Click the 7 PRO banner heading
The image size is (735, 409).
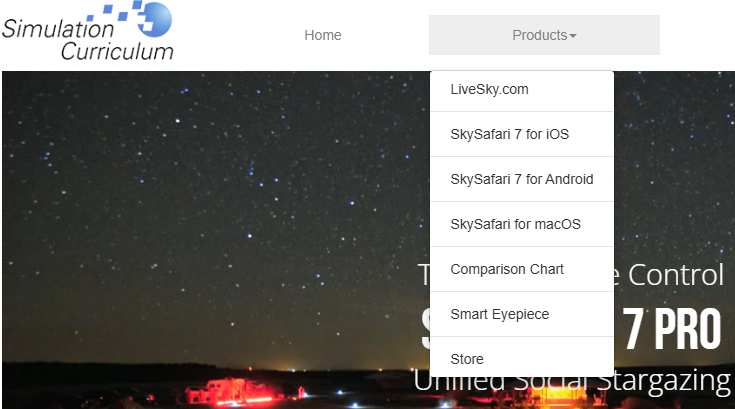click(671, 329)
